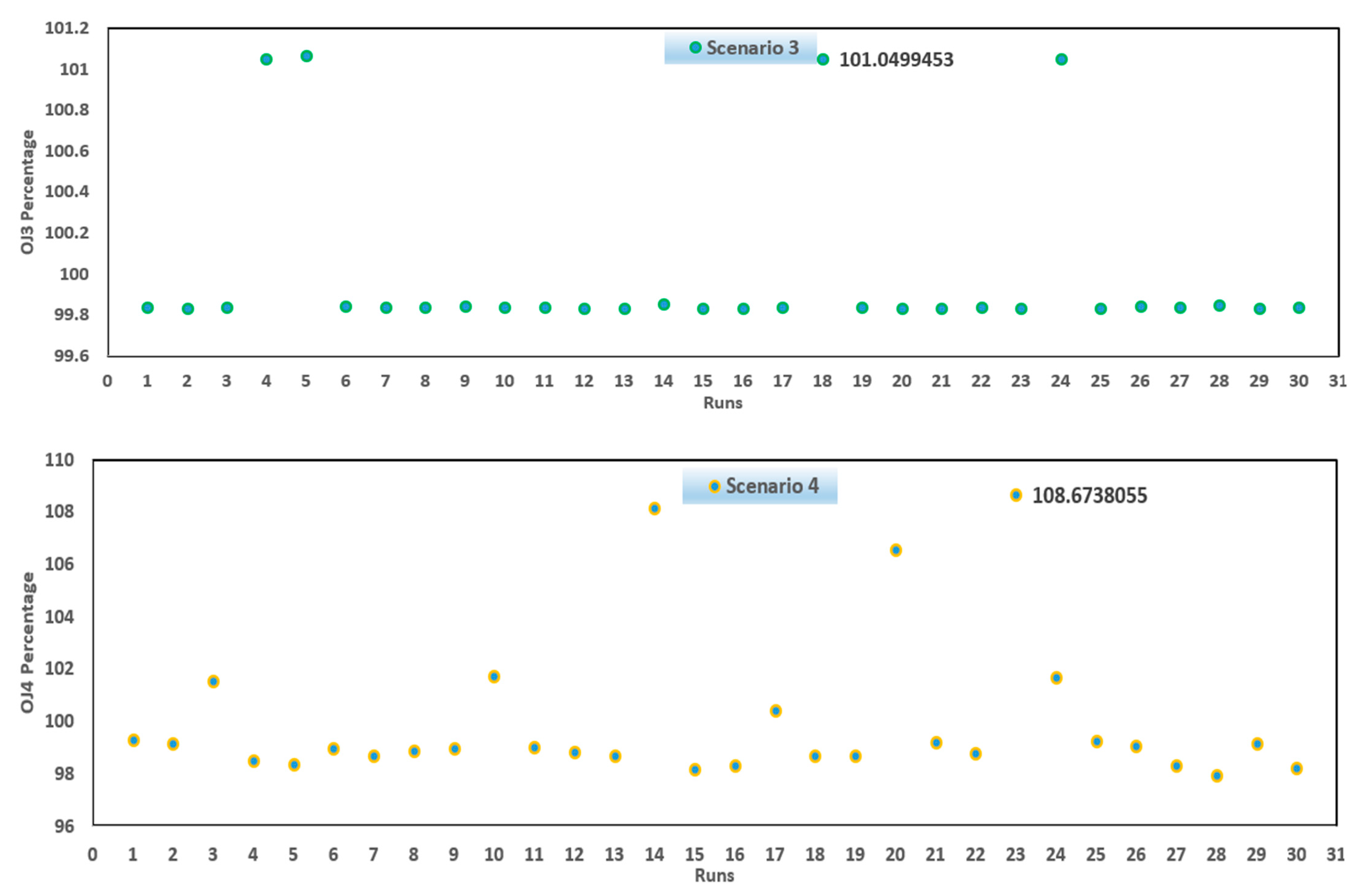Click the run 28 lowest point in the Scenario 4 chart
The width and height of the screenshot is (1362, 896).
pyautogui.click(x=1217, y=776)
